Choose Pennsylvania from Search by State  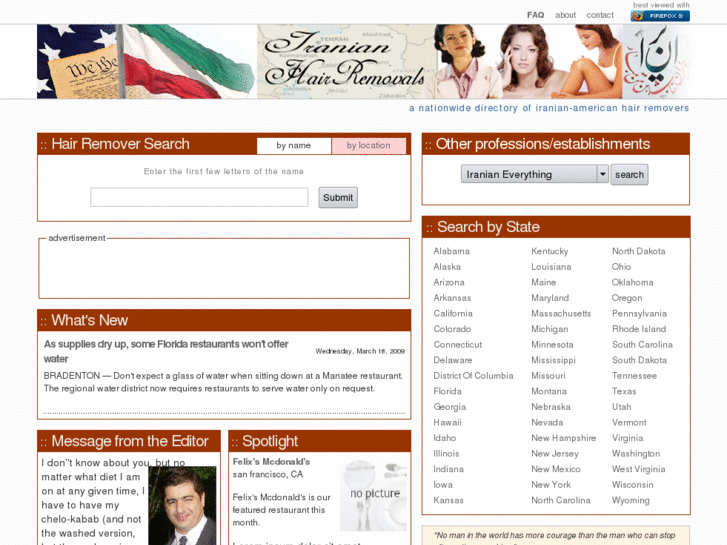(639, 313)
